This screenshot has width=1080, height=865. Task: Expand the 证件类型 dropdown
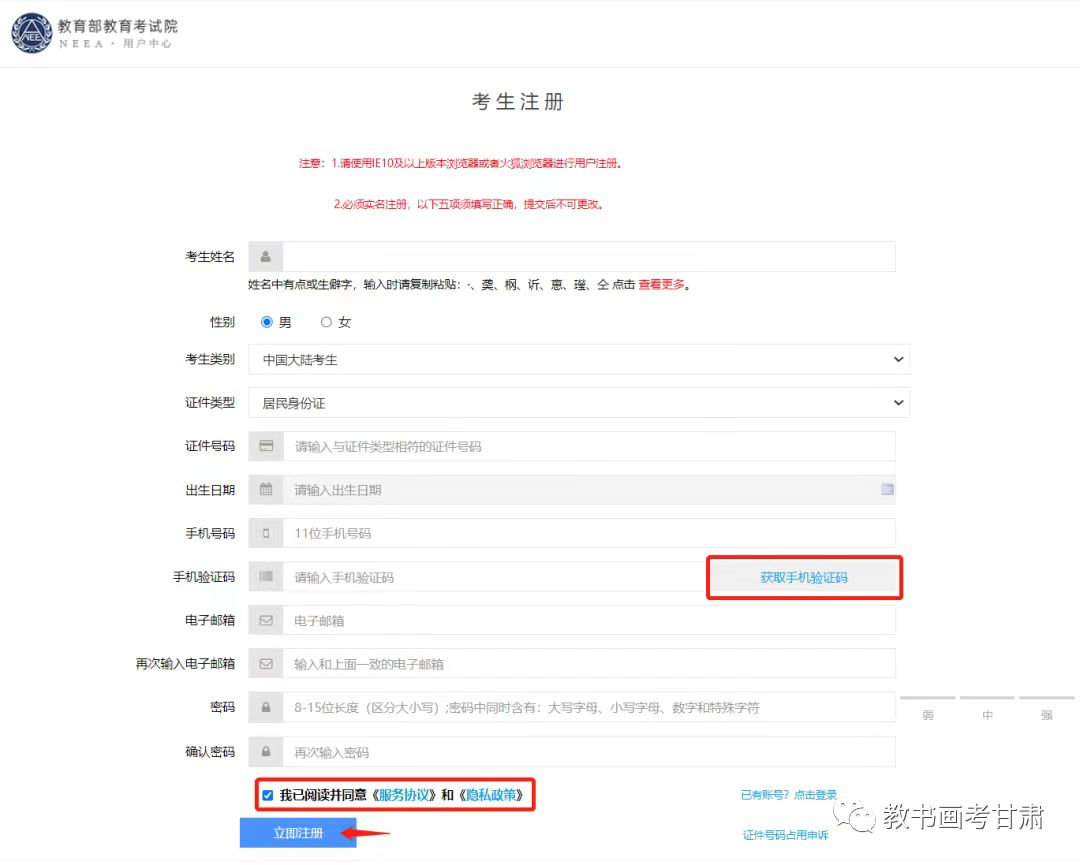pos(579,403)
